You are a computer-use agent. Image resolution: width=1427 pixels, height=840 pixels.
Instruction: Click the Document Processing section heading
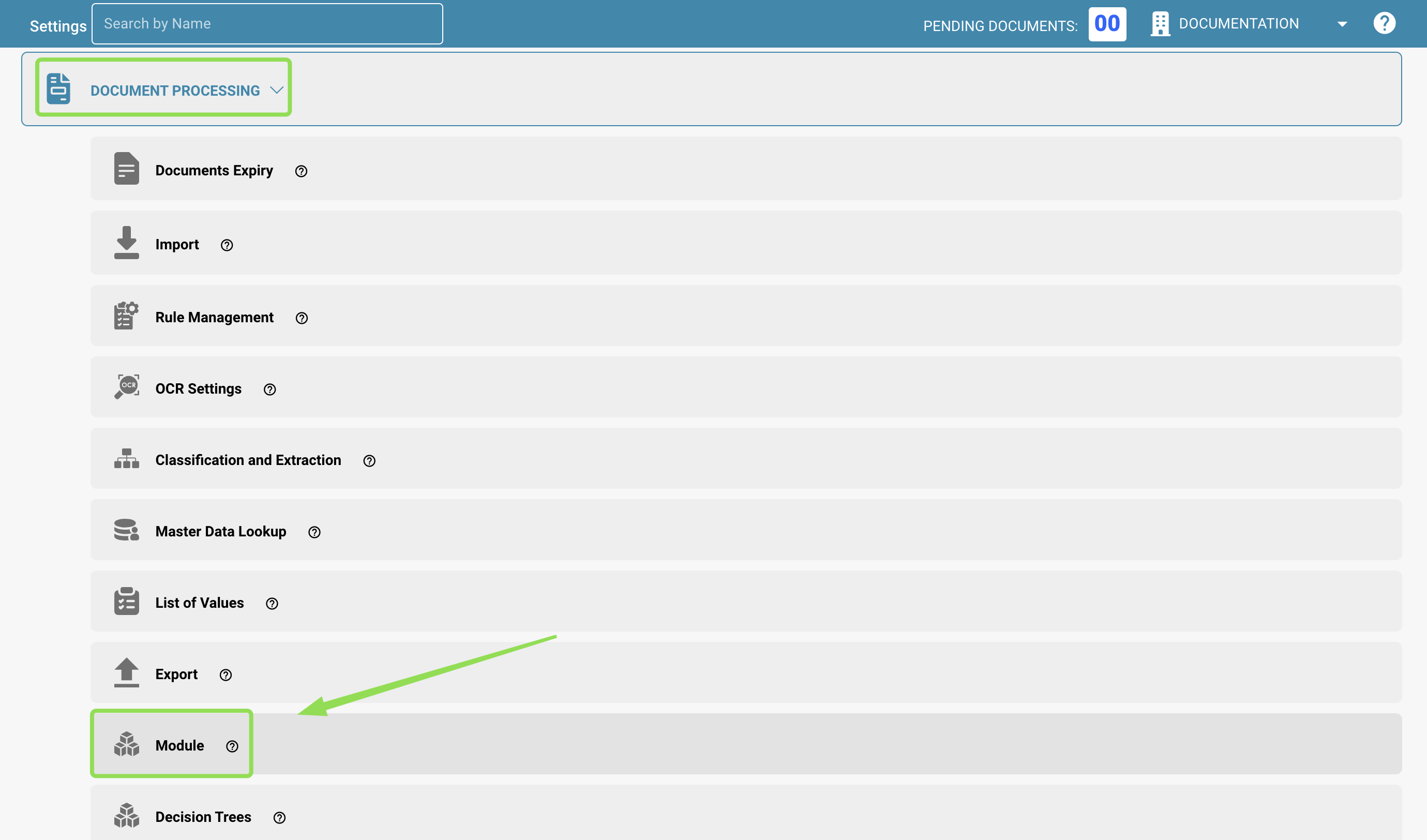click(x=175, y=91)
